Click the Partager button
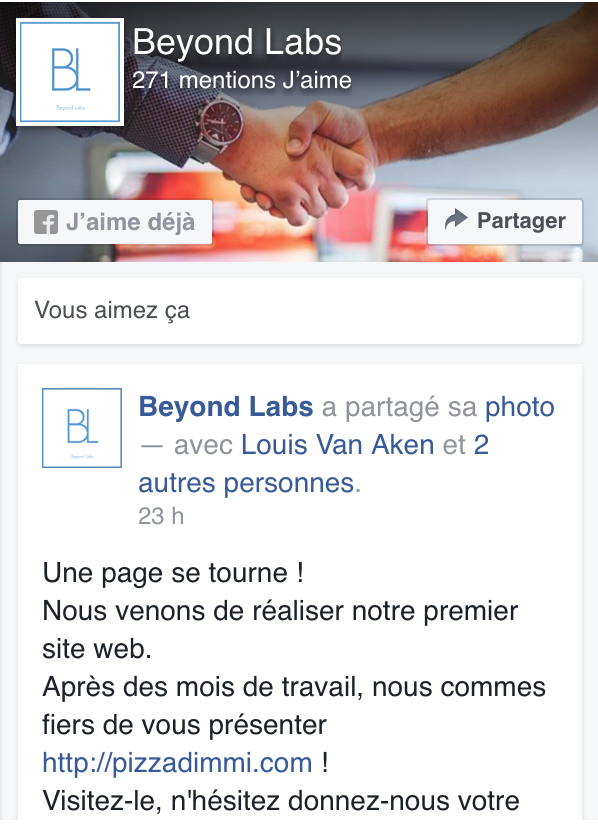This screenshot has width=598, height=826. click(505, 221)
